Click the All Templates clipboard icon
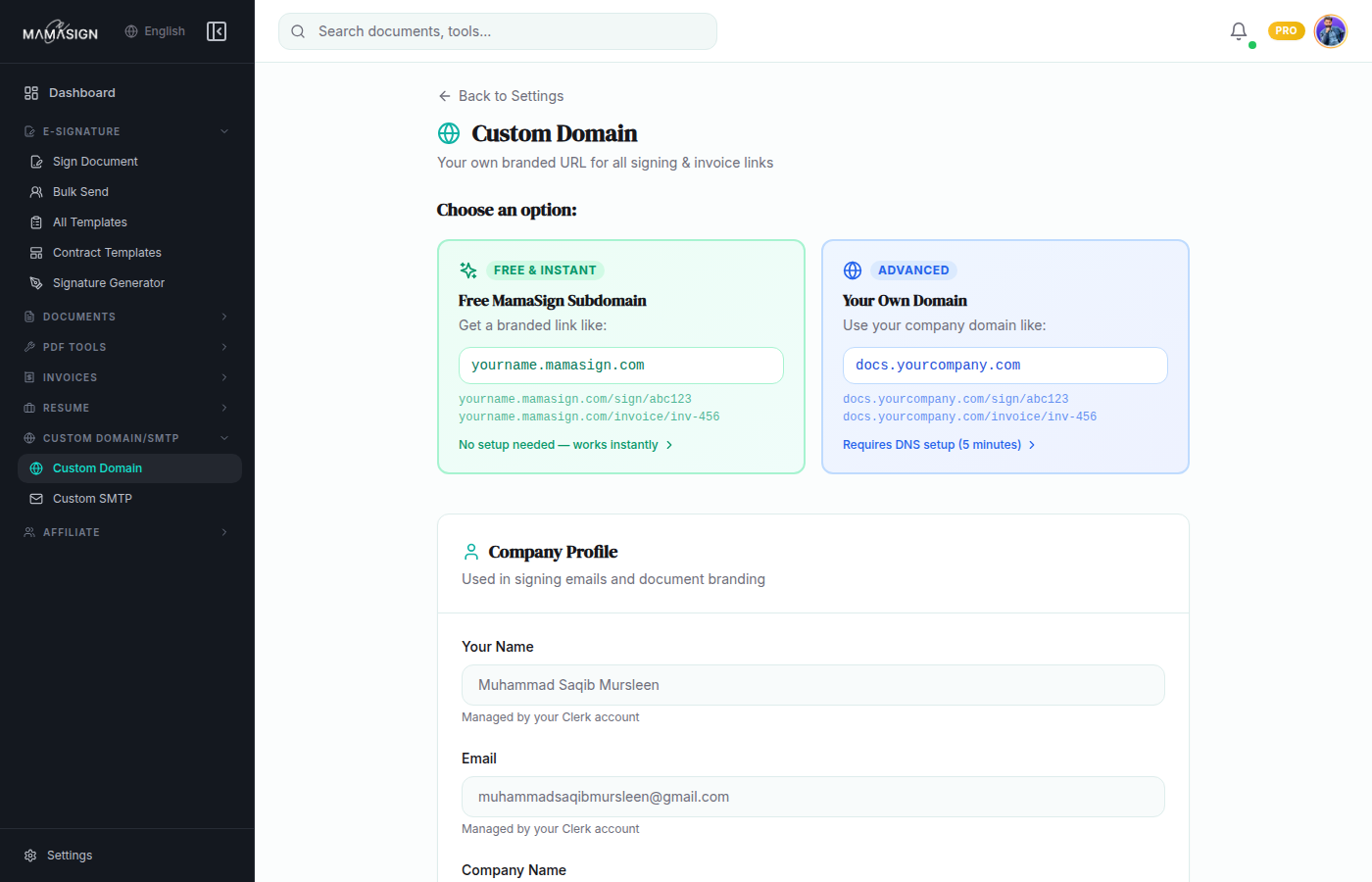 [36, 222]
